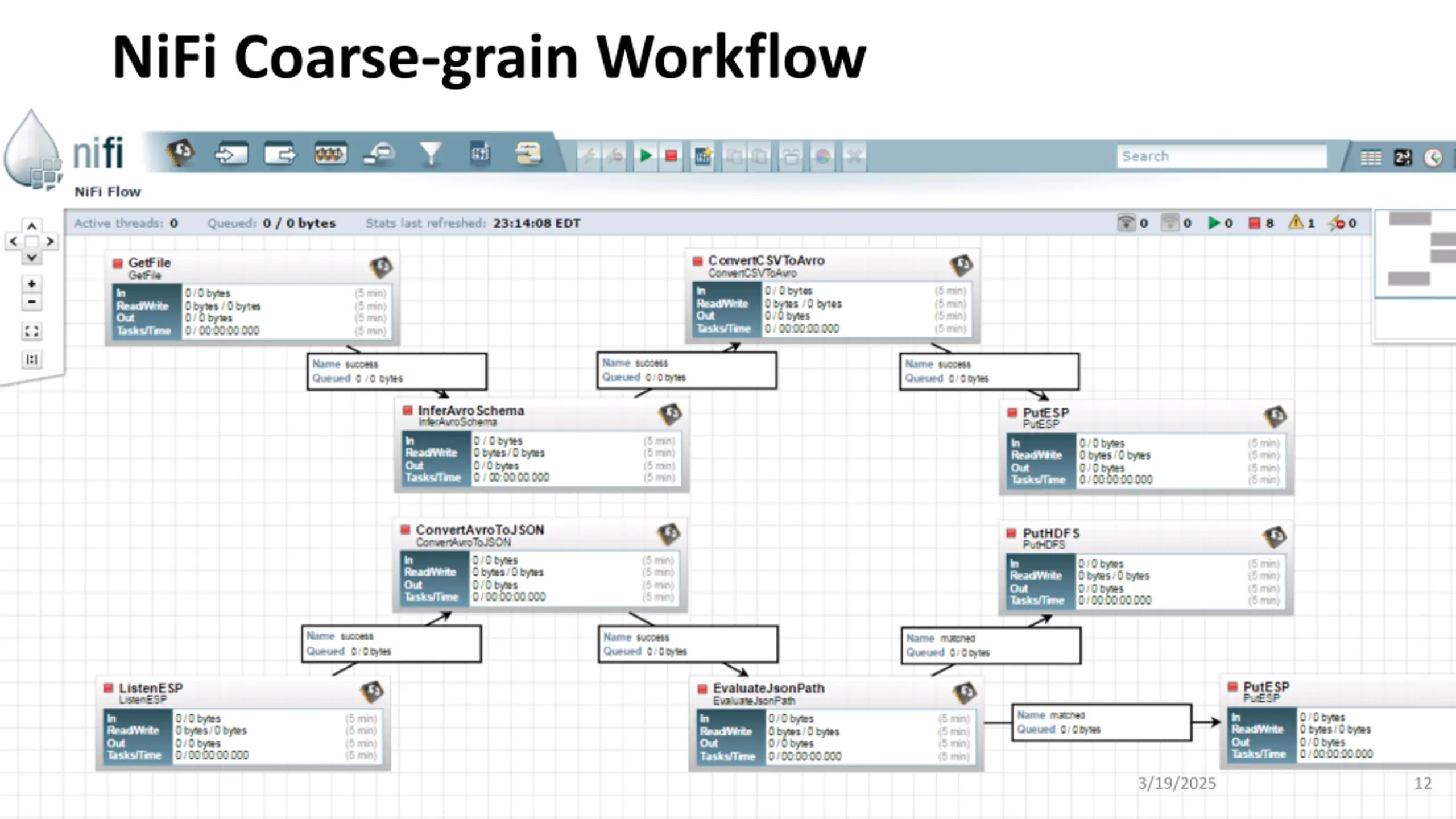Select the Output Port tool
The width and height of the screenshot is (1456, 819).
point(280,154)
